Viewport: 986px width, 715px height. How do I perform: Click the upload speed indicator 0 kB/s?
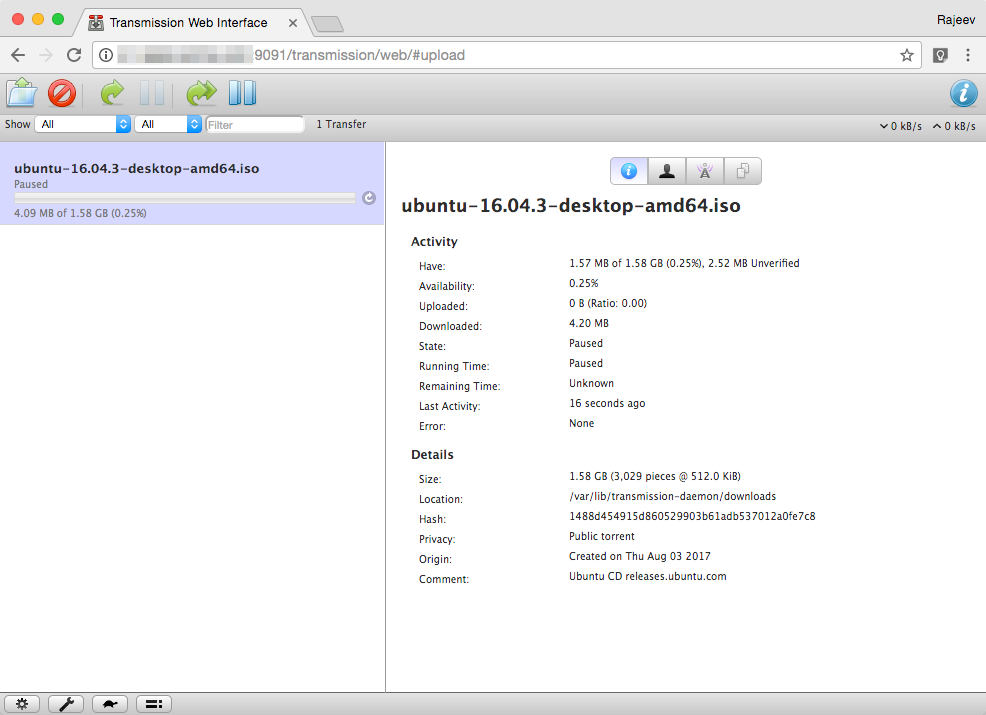tap(955, 126)
